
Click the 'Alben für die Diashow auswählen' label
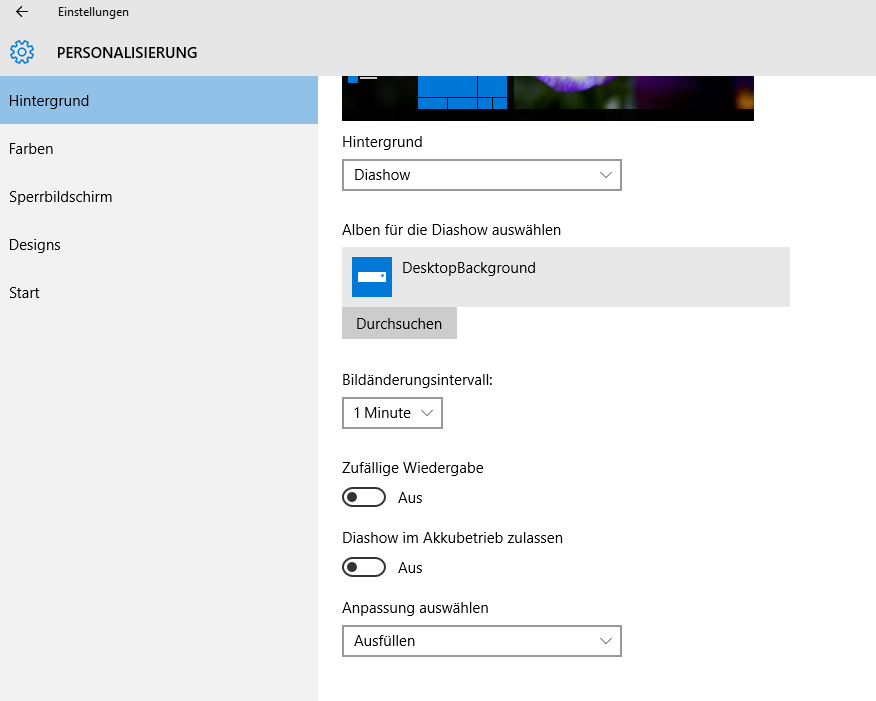coord(451,230)
